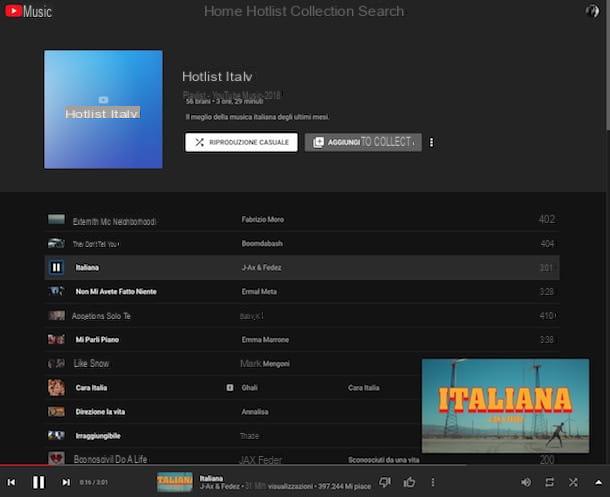The height and width of the screenshot is (497, 610).
Task: Open artist Ghali
Action: coord(249,388)
